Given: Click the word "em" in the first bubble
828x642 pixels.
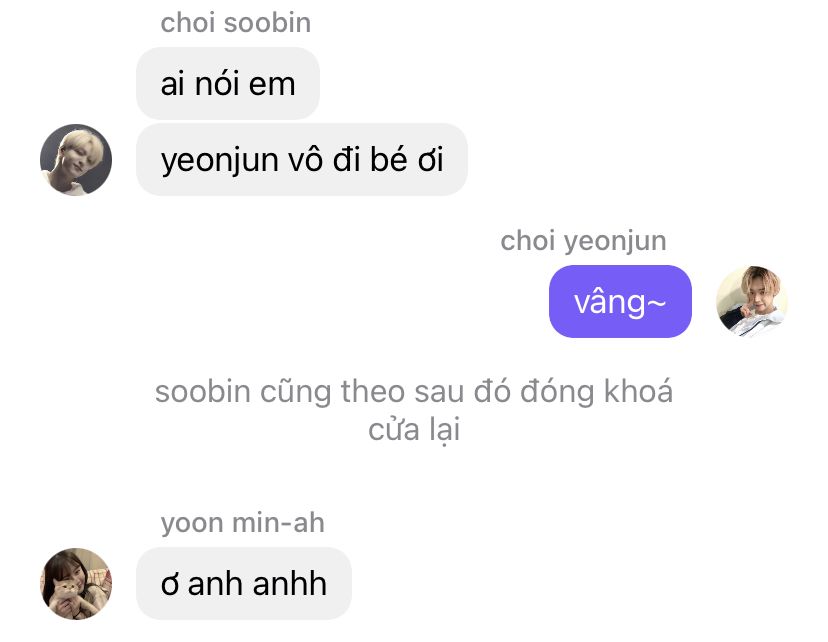Looking at the screenshot, I should (x=272, y=84).
